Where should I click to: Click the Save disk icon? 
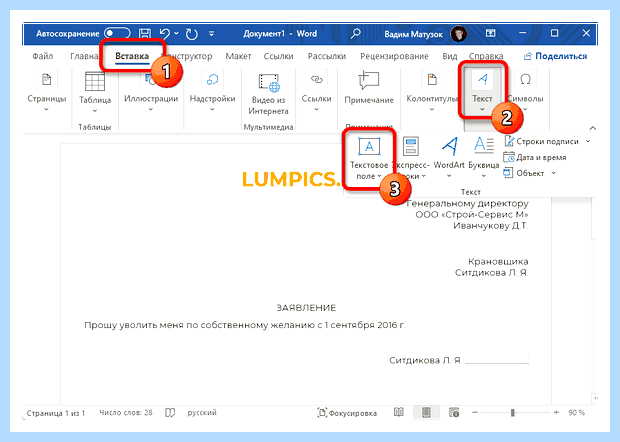pos(145,34)
